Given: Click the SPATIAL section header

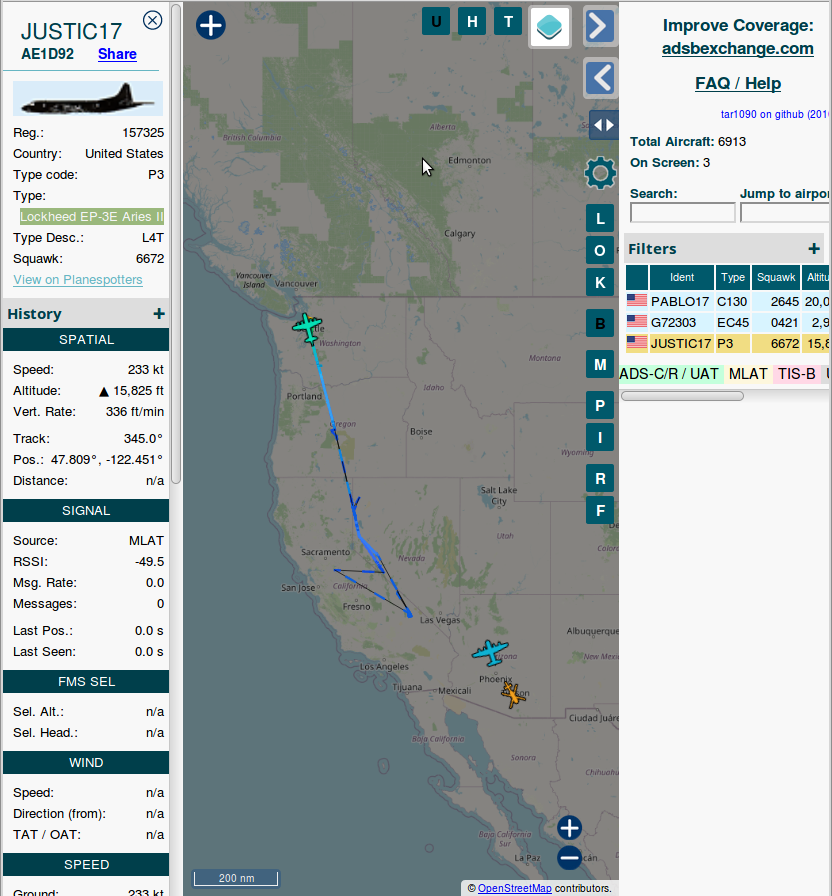Looking at the screenshot, I should click(86, 339).
